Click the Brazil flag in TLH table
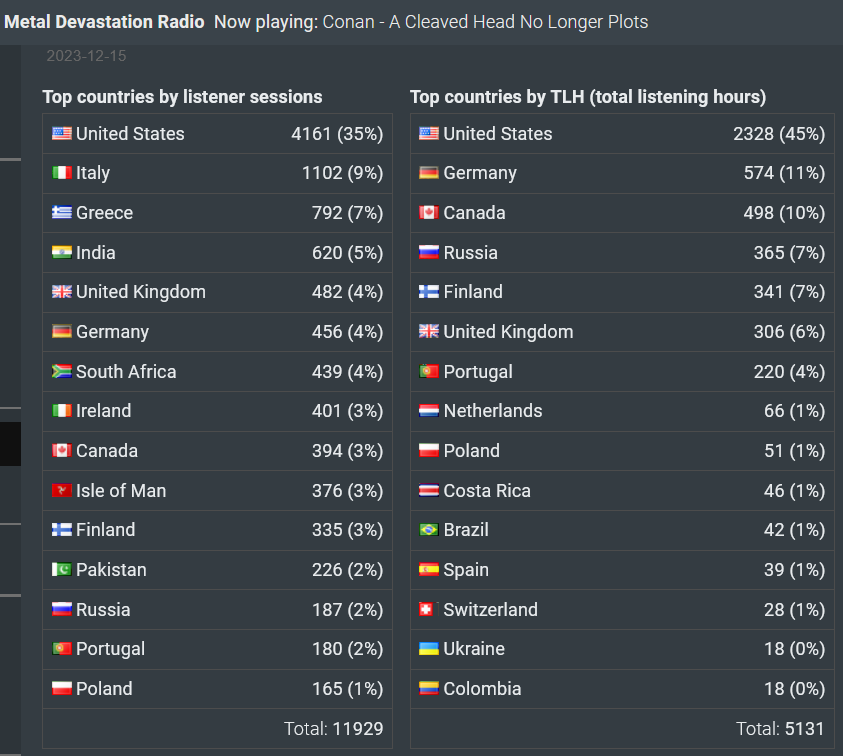The height and width of the screenshot is (756, 843). 428,530
